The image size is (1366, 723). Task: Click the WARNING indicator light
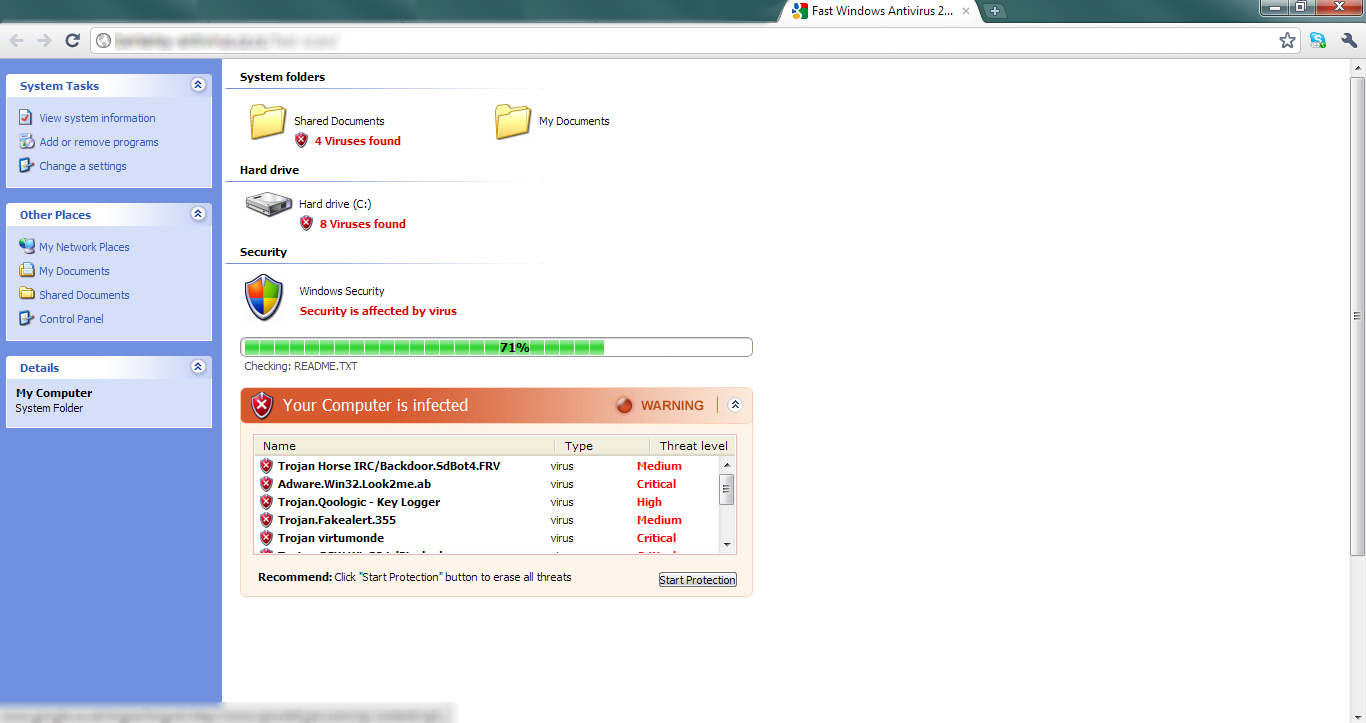coord(625,405)
